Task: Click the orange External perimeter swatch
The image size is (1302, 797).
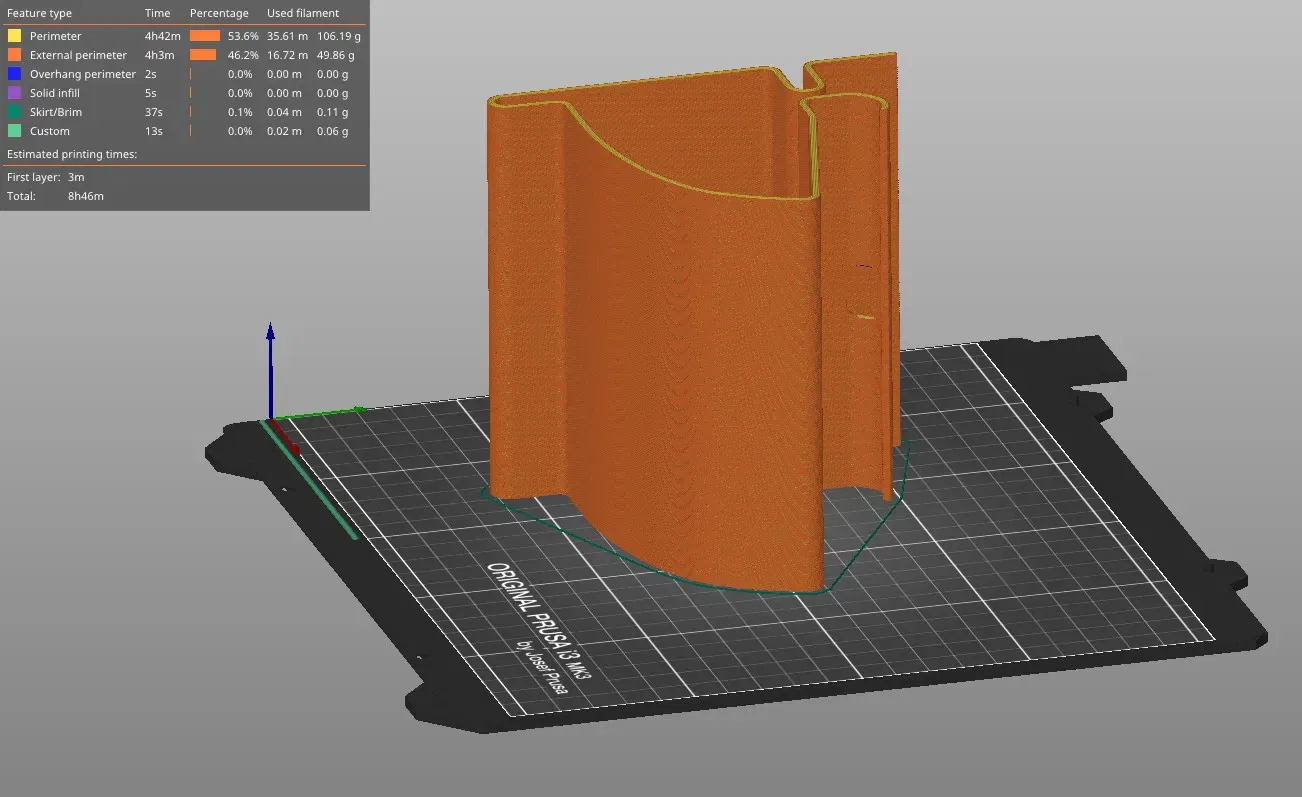Action: click(14, 55)
